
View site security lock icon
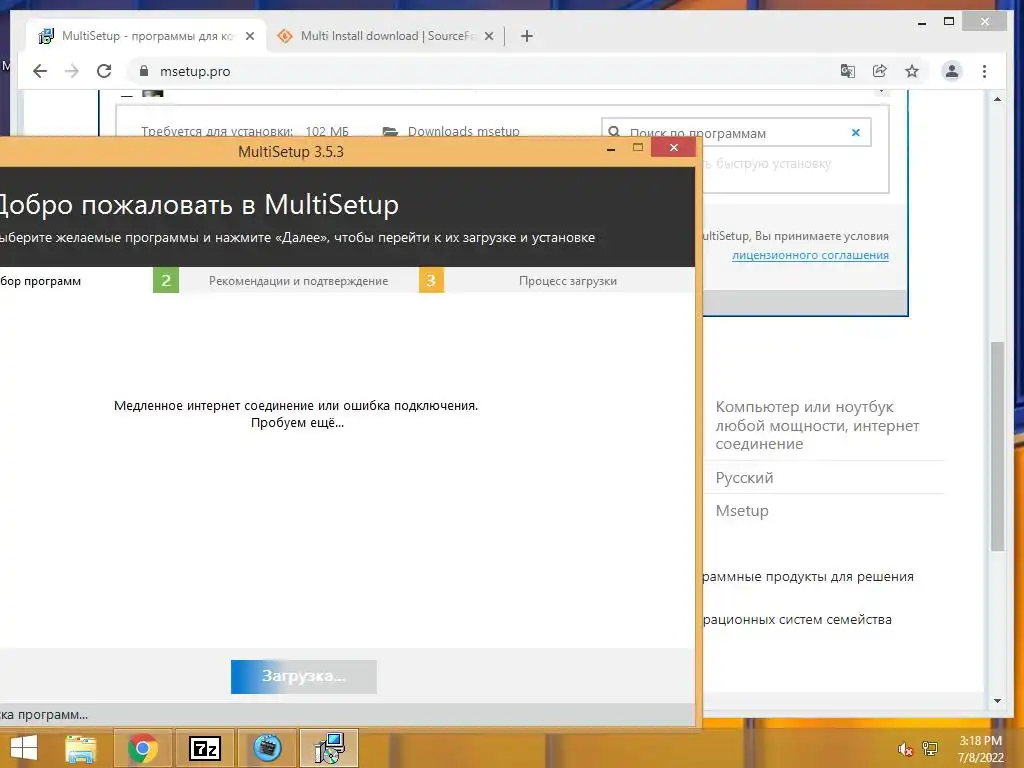(x=144, y=71)
